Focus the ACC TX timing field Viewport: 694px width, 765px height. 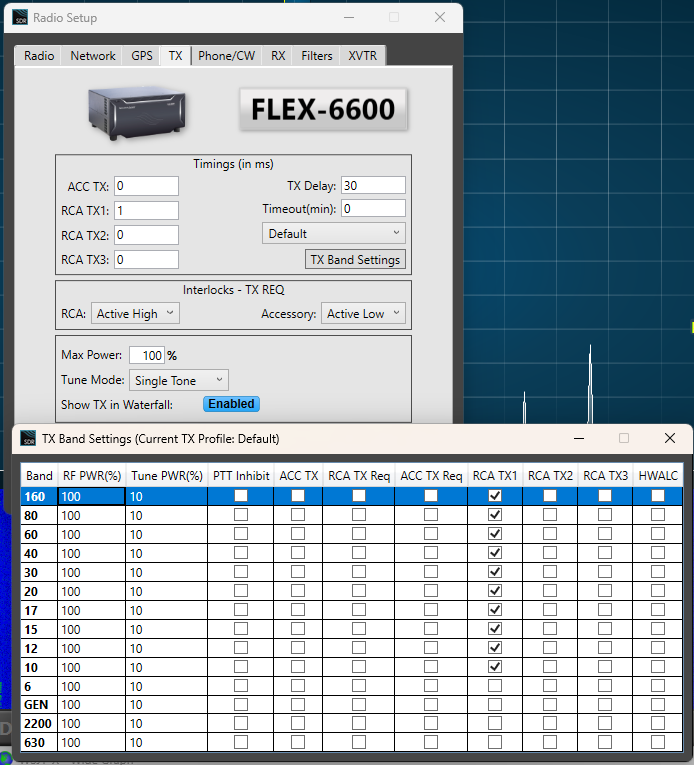click(x=146, y=186)
